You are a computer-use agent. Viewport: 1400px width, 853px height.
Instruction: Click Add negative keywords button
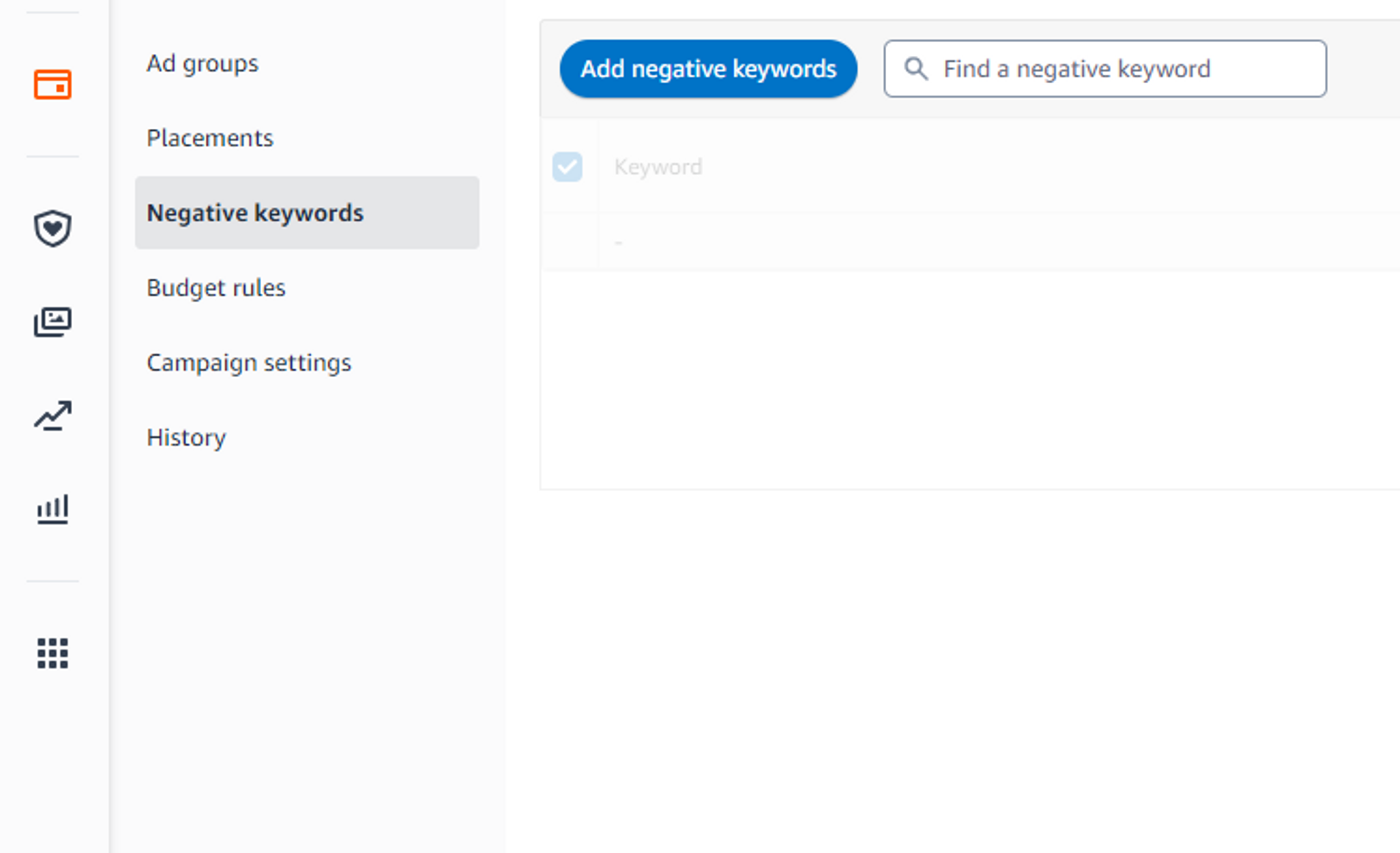click(708, 69)
